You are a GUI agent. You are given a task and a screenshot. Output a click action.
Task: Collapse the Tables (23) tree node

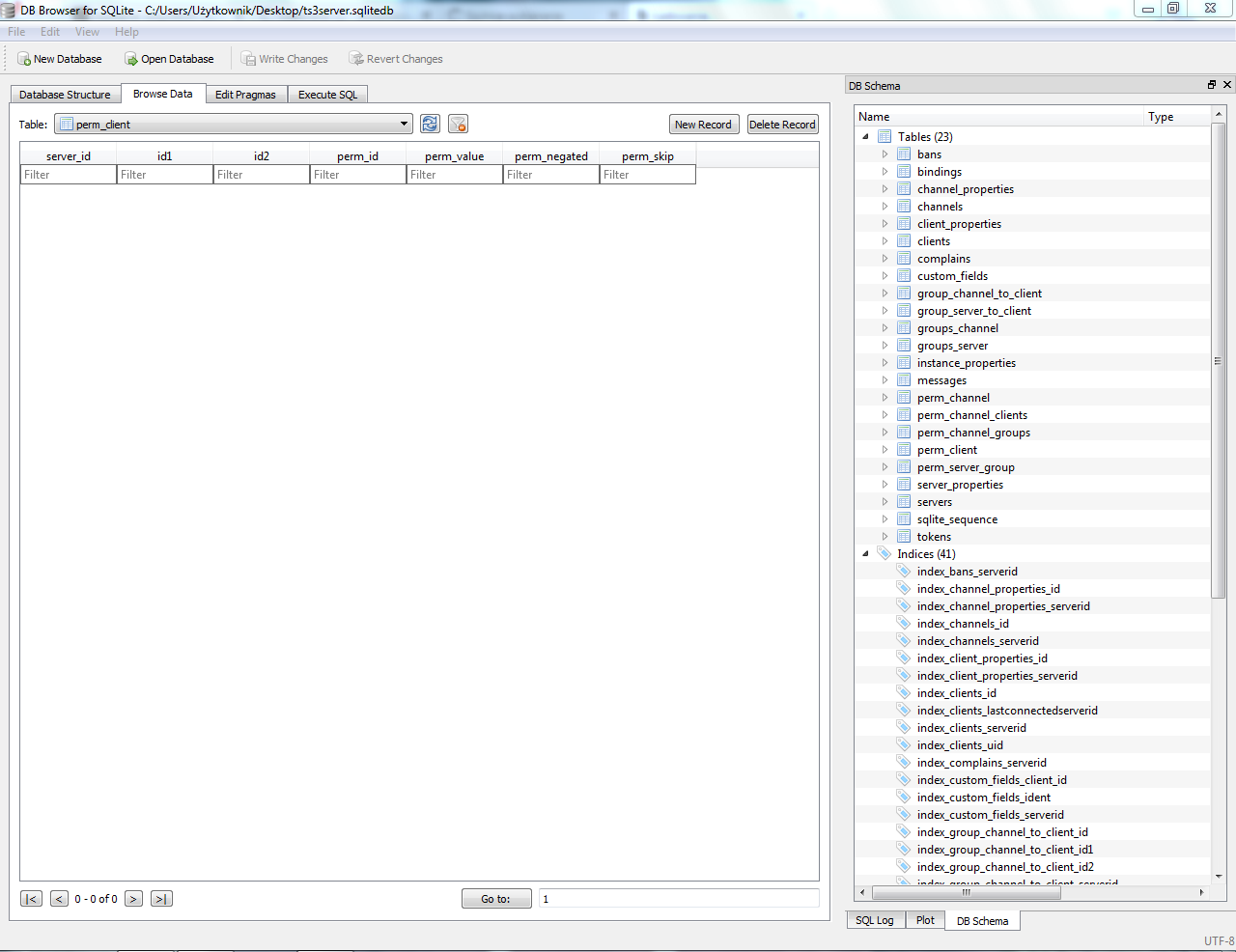(865, 136)
